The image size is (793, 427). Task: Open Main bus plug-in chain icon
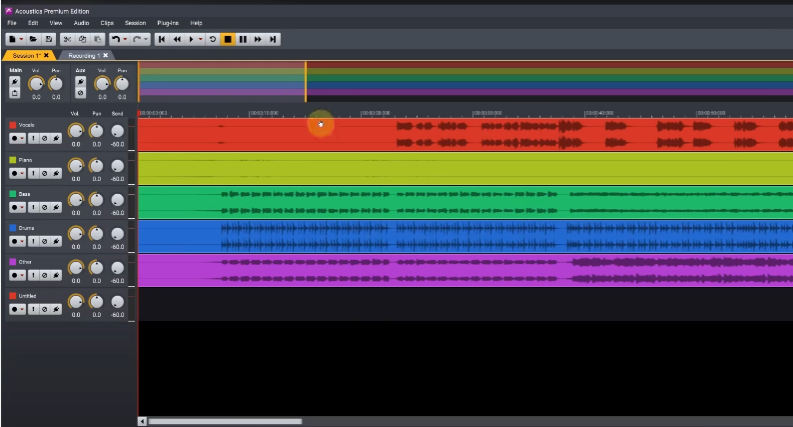pyautogui.click(x=15, y=81)
